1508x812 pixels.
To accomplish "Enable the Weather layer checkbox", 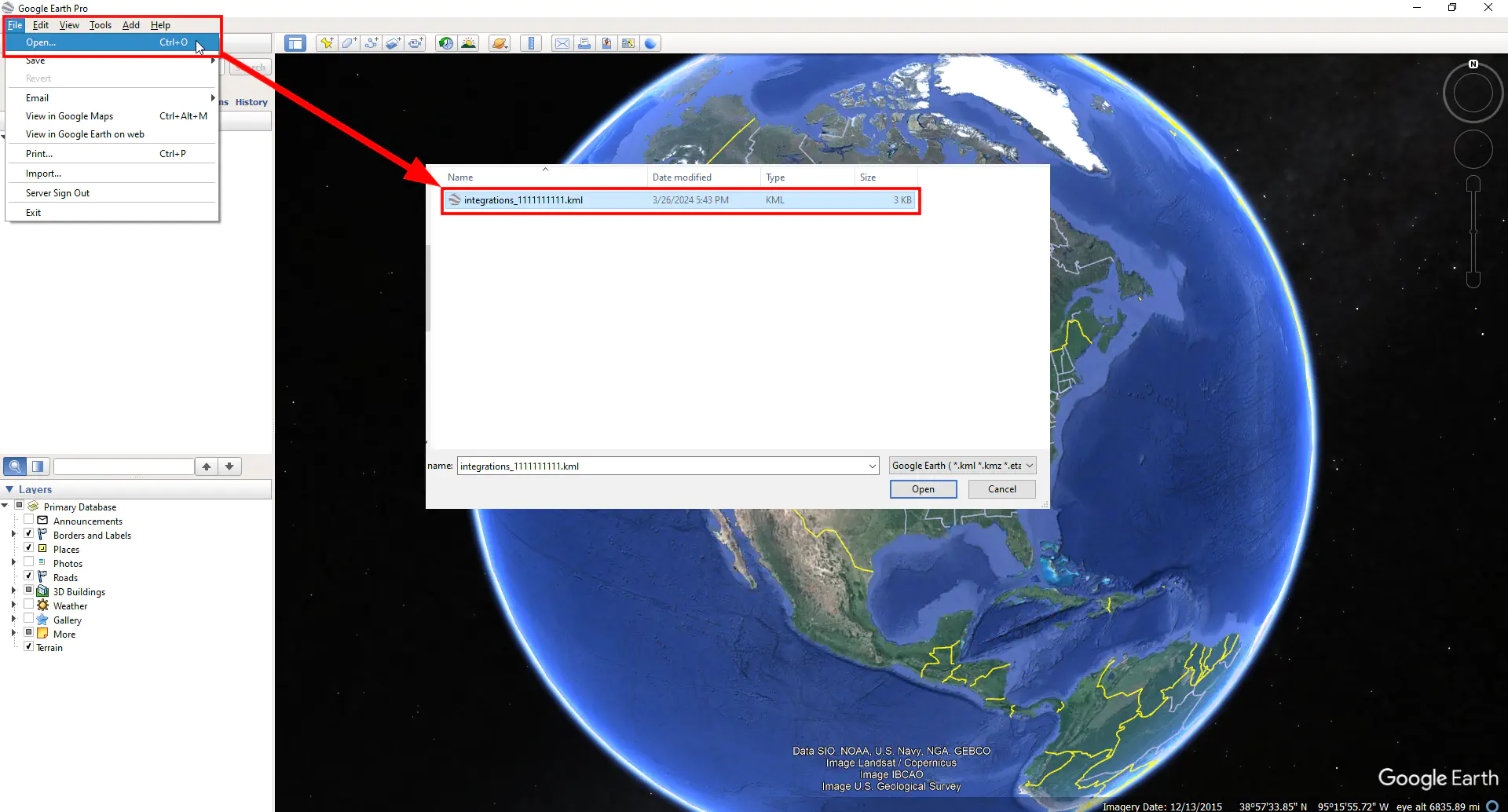I will pos(29,605).
